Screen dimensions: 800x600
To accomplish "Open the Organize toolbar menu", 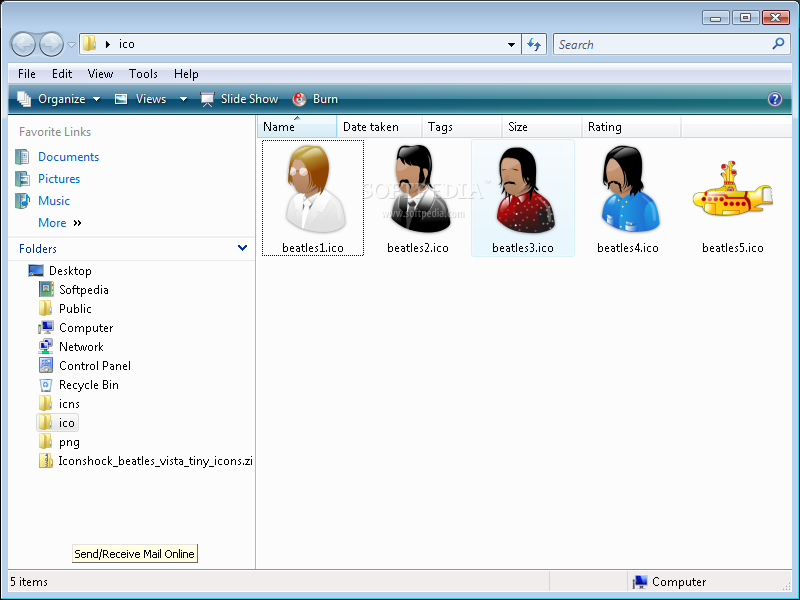I will point(59,99).
